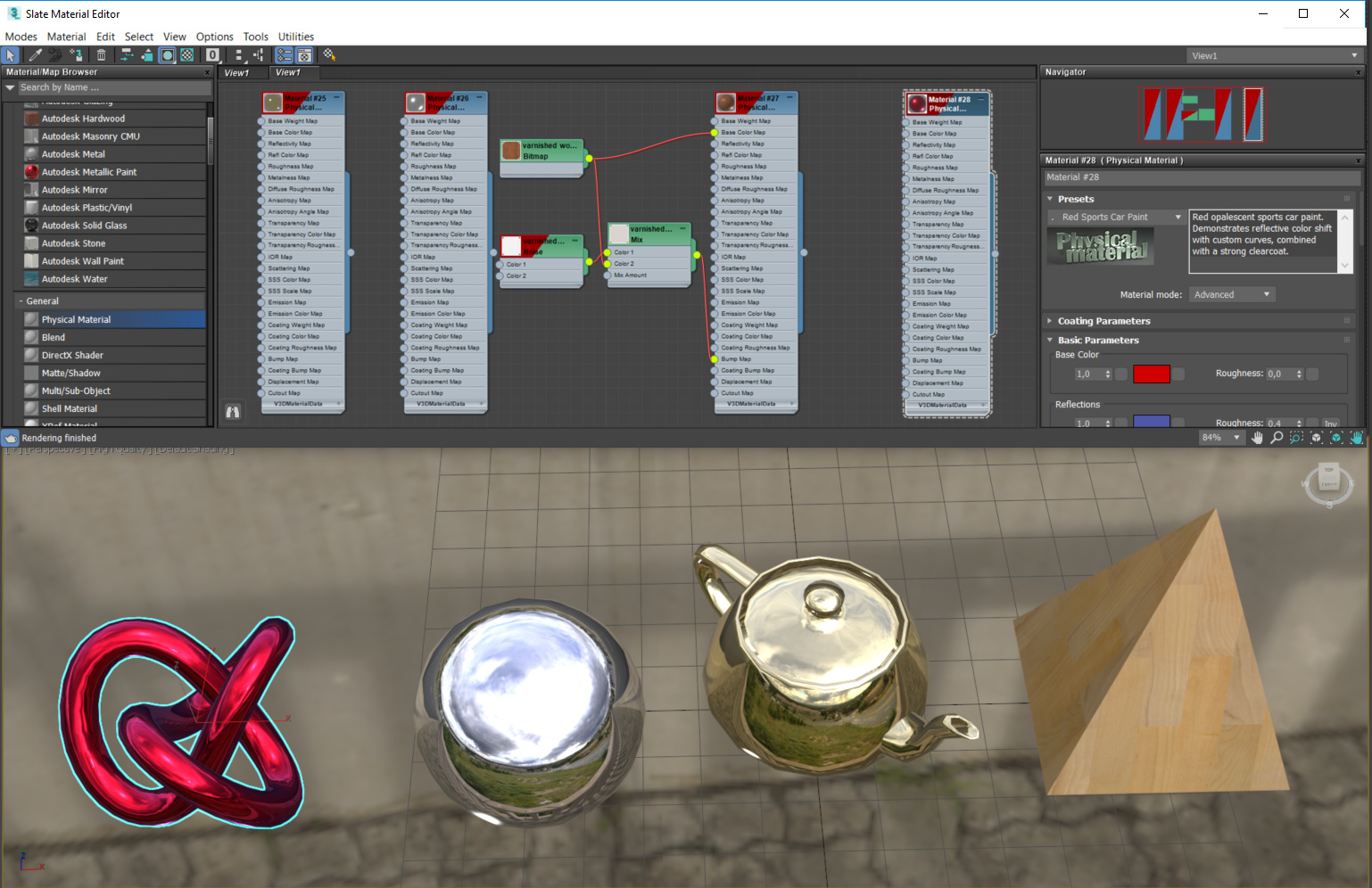Select the Pick Material from Object eyedropper
This screenshot has width=1372, height=888.
36,54
